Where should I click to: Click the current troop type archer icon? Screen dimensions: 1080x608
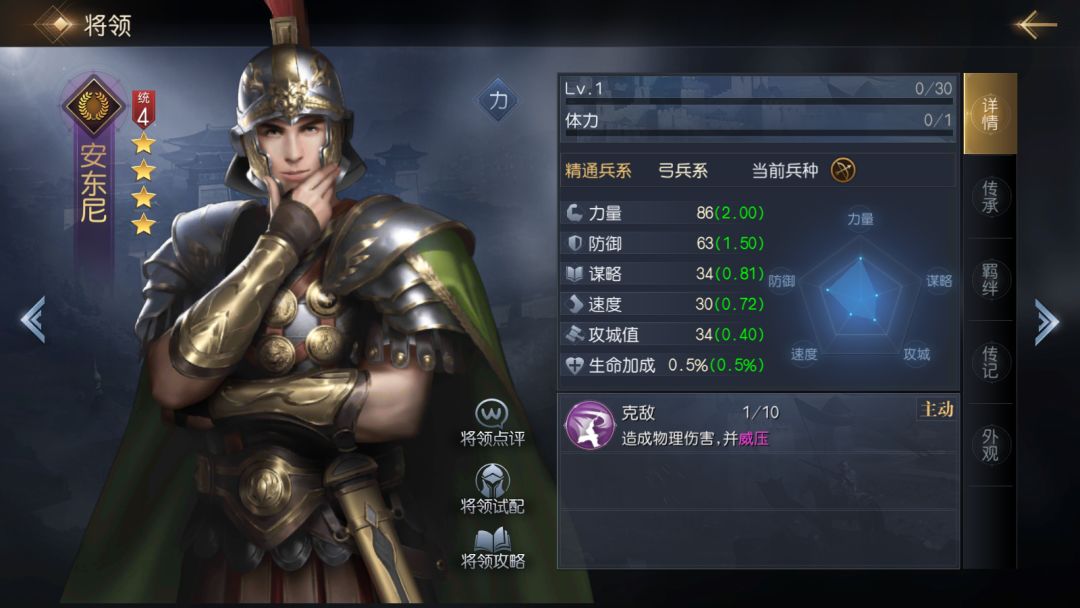(843, 170)
